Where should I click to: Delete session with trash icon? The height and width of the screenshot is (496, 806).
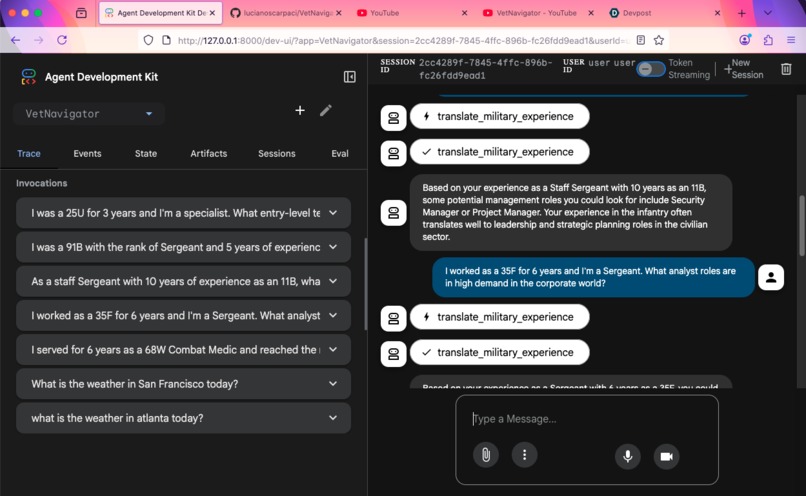[786, 69]
